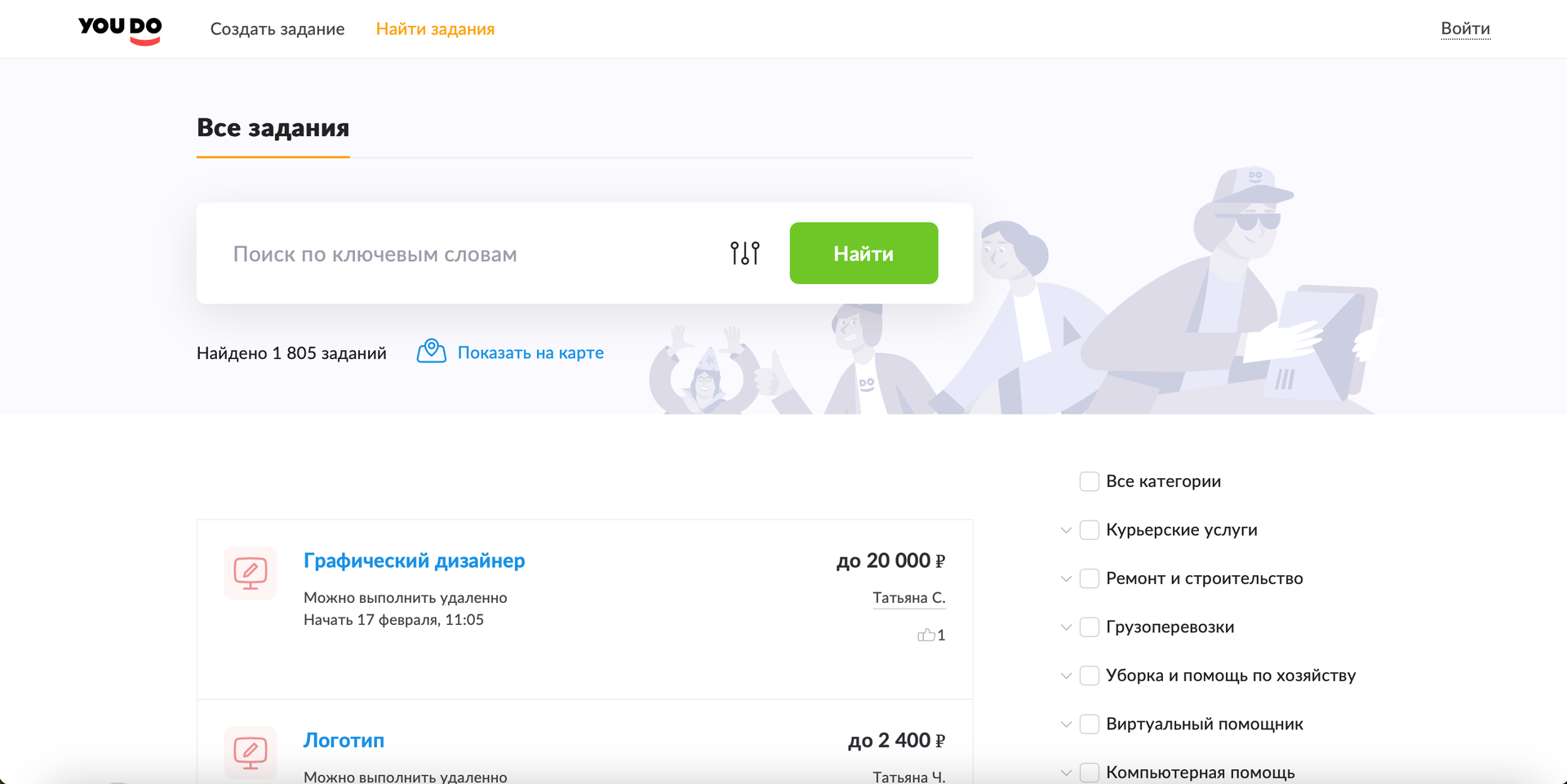Open Татьяна Ч. profile link
1567x784 pixels.
pyautogui.click(x=909, y=777)
